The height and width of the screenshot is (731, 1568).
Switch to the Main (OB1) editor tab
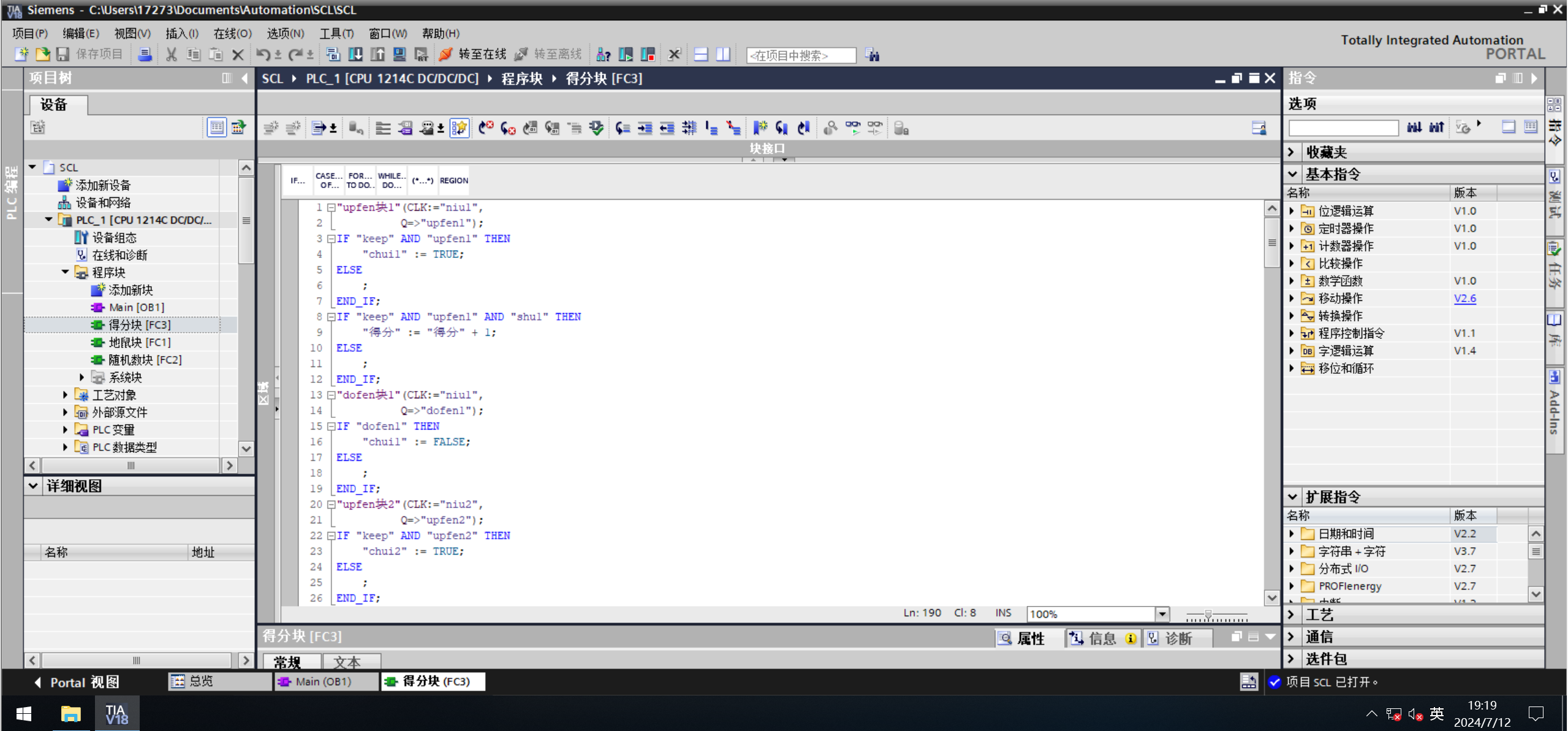(324, 681)
